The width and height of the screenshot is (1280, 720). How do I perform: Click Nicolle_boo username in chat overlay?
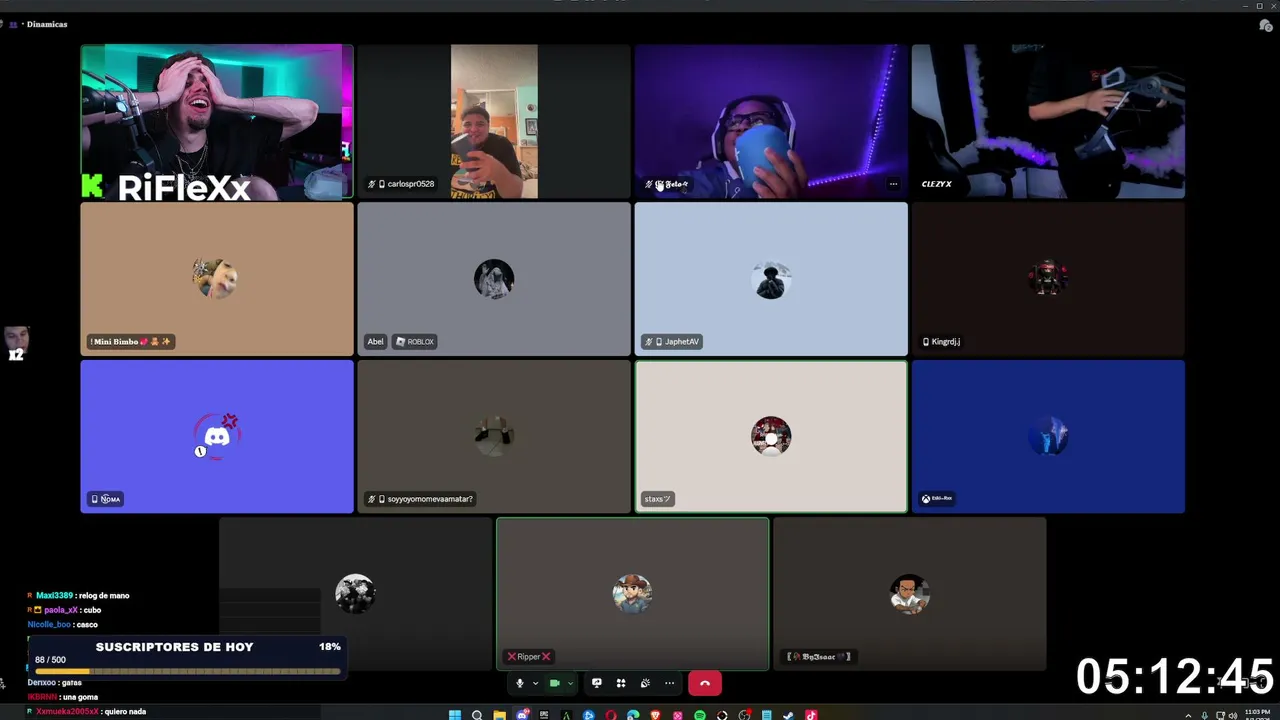[49, 625]
